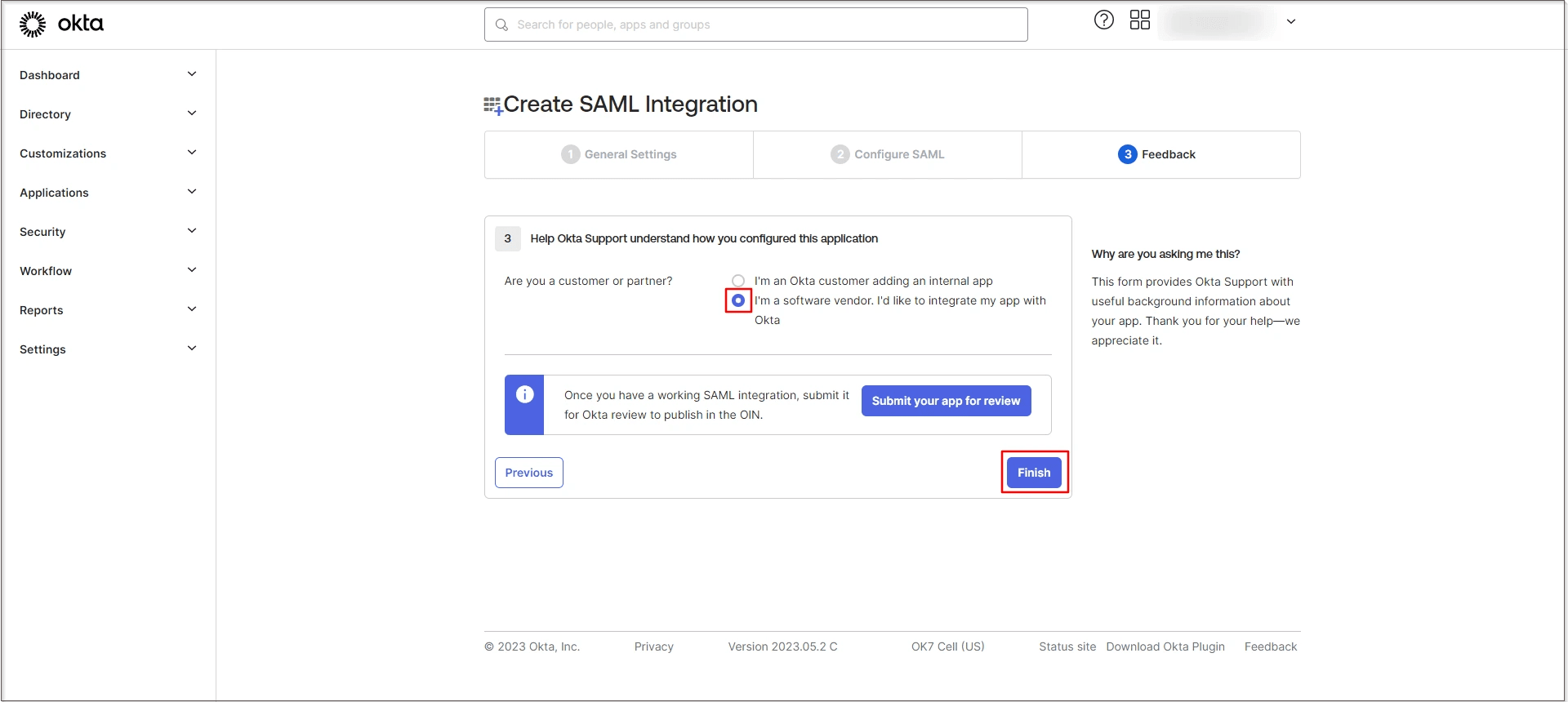Click the search magnifier icon
Screen dimensions: 1568x702
pos(501,25)
